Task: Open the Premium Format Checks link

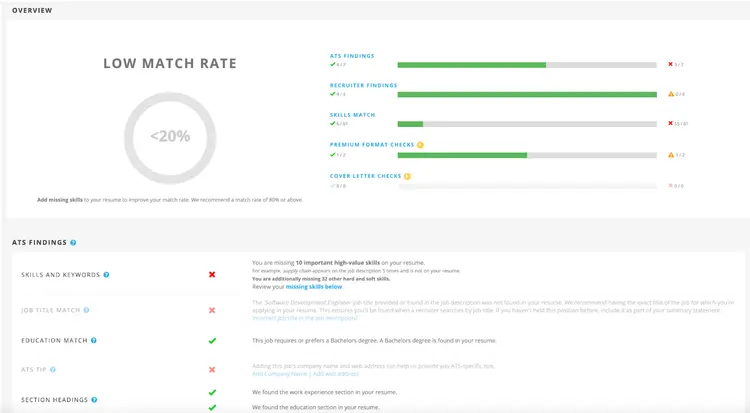Action: (372, 145)
